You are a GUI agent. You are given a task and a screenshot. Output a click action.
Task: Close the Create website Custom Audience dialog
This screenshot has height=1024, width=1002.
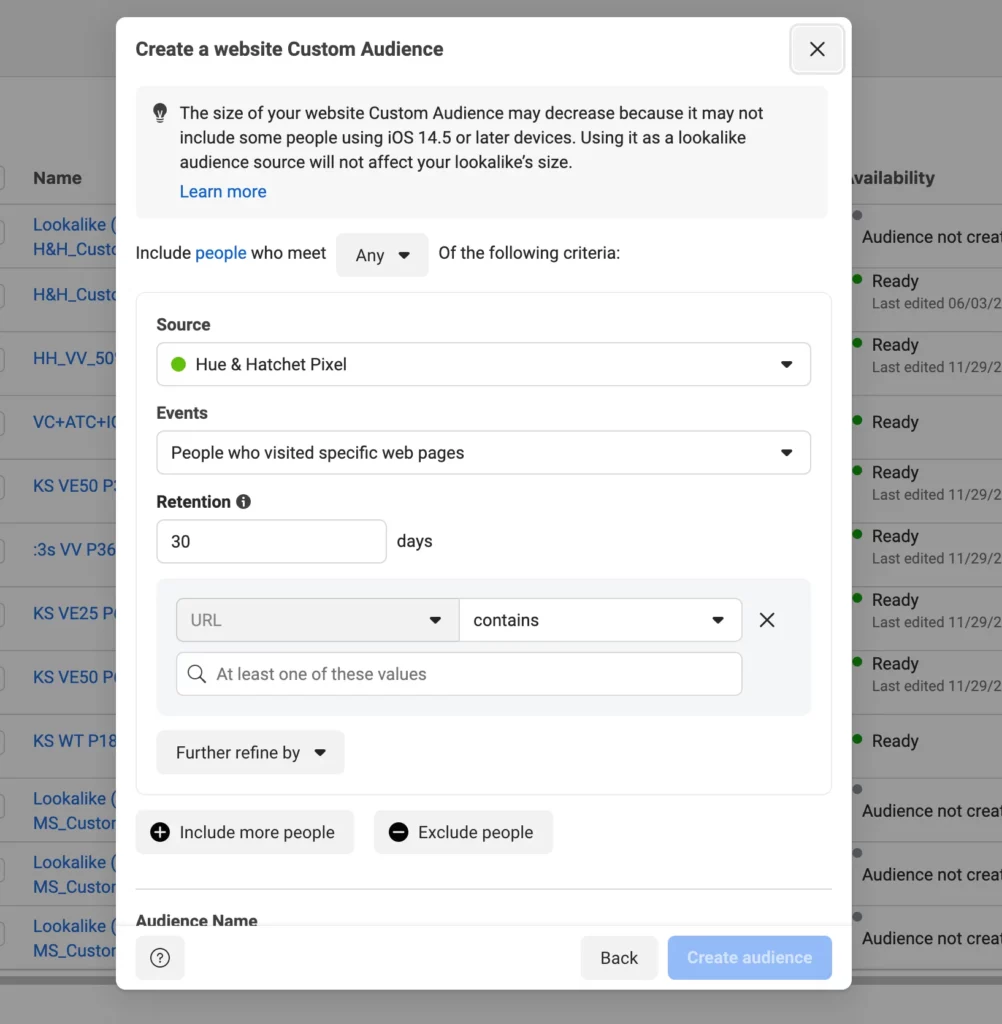817,49
